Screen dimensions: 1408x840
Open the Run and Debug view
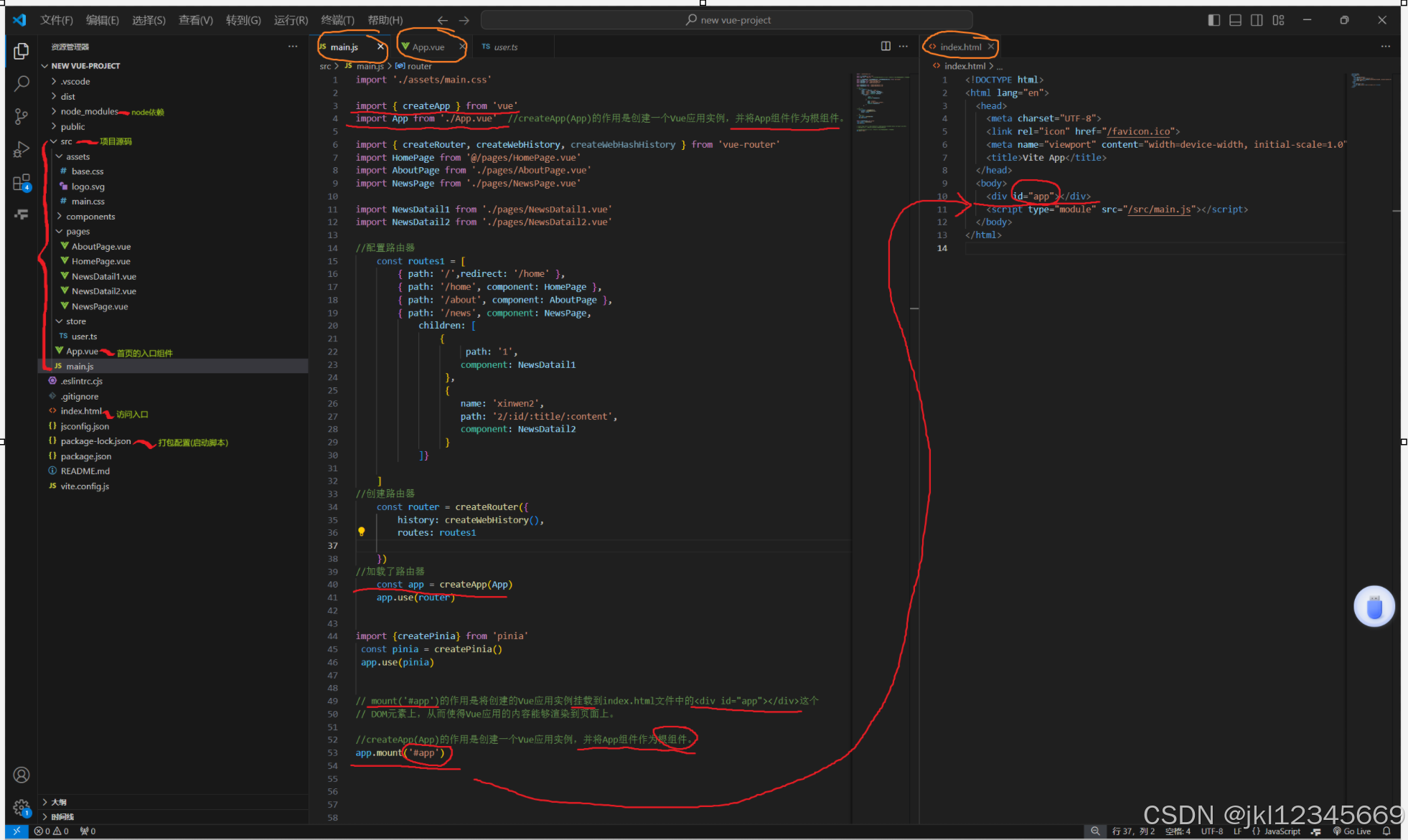point(22,149)
